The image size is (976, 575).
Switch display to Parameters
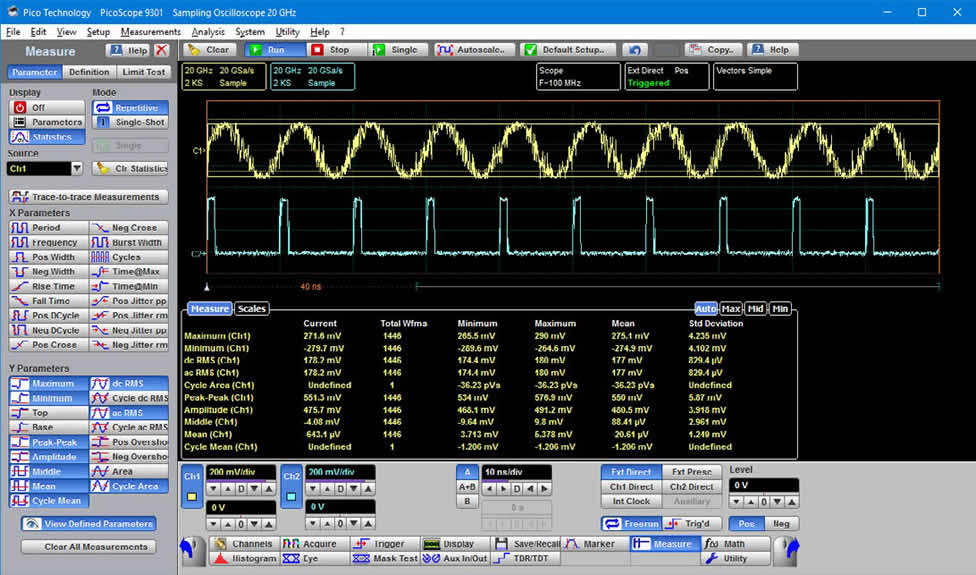point(47,122)
